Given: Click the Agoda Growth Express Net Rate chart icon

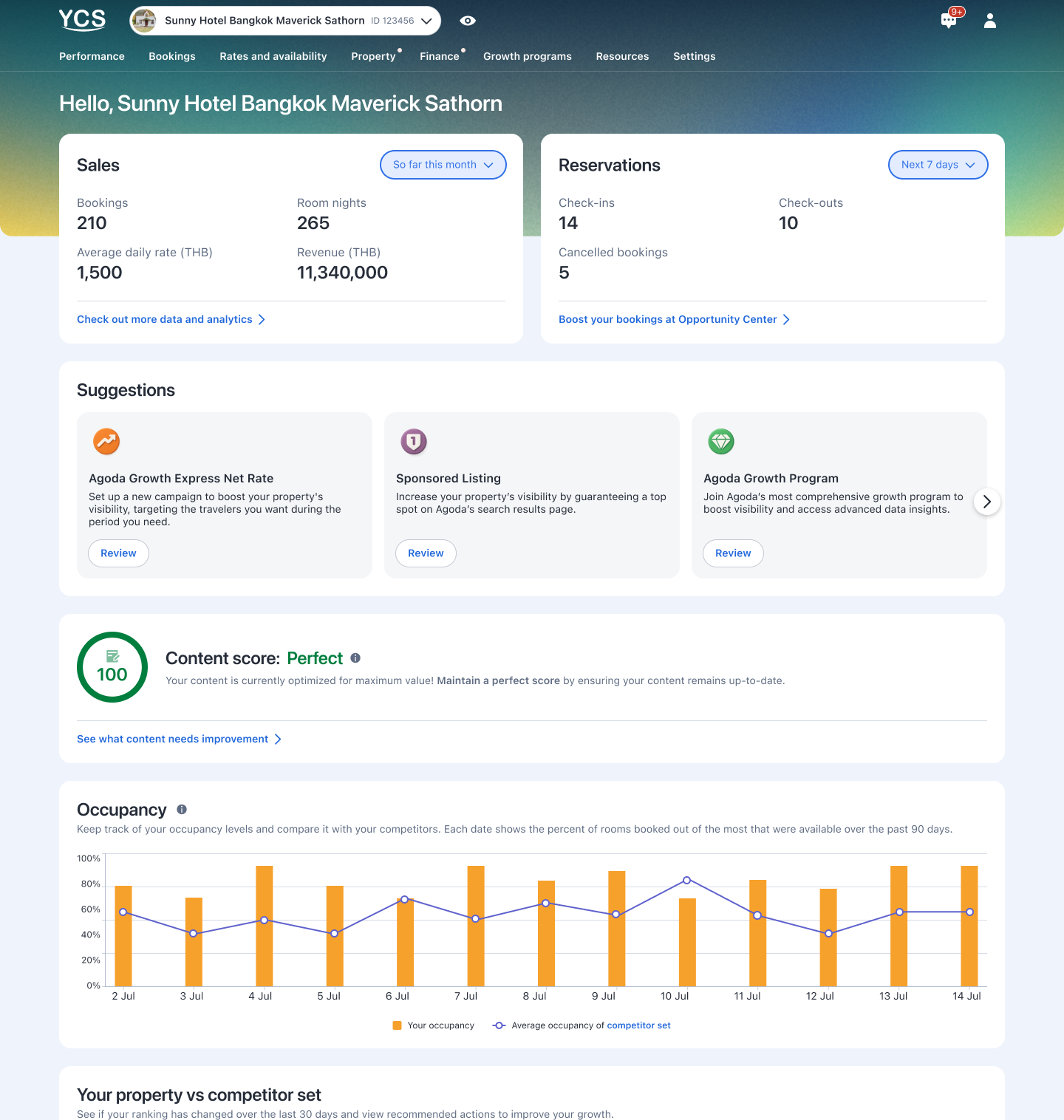Looking at the screenshot, I should coord(106,441).
